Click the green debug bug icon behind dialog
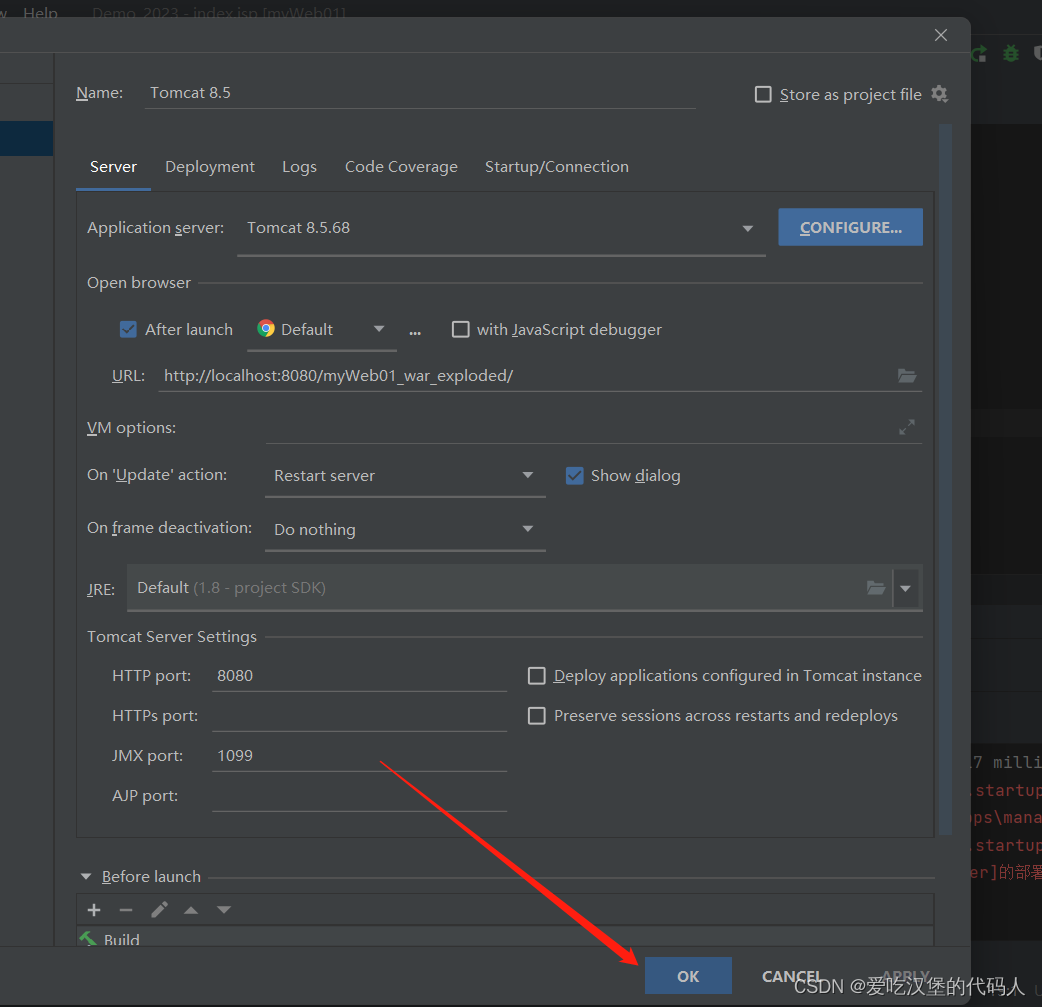This screenshot has height=1007, width=1042. (x=1010, y=53)
